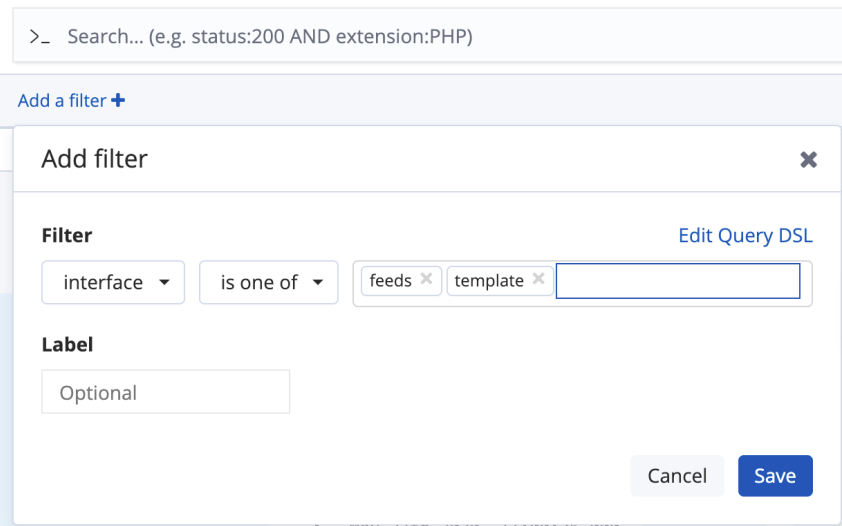This screenshot has width=842, height=526.
Task: Click the 'Add filter' dialog title
Action: [94, 158]
